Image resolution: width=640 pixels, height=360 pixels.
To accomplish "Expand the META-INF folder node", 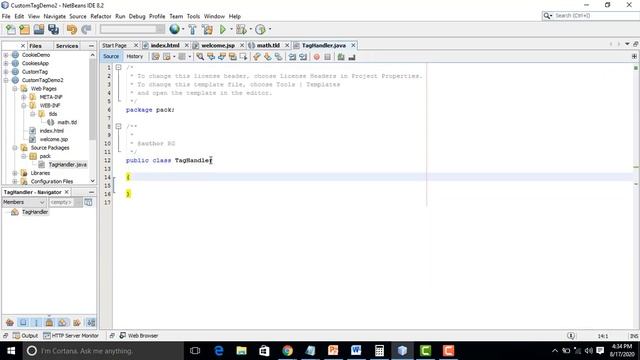I will (x=24, y=97).
